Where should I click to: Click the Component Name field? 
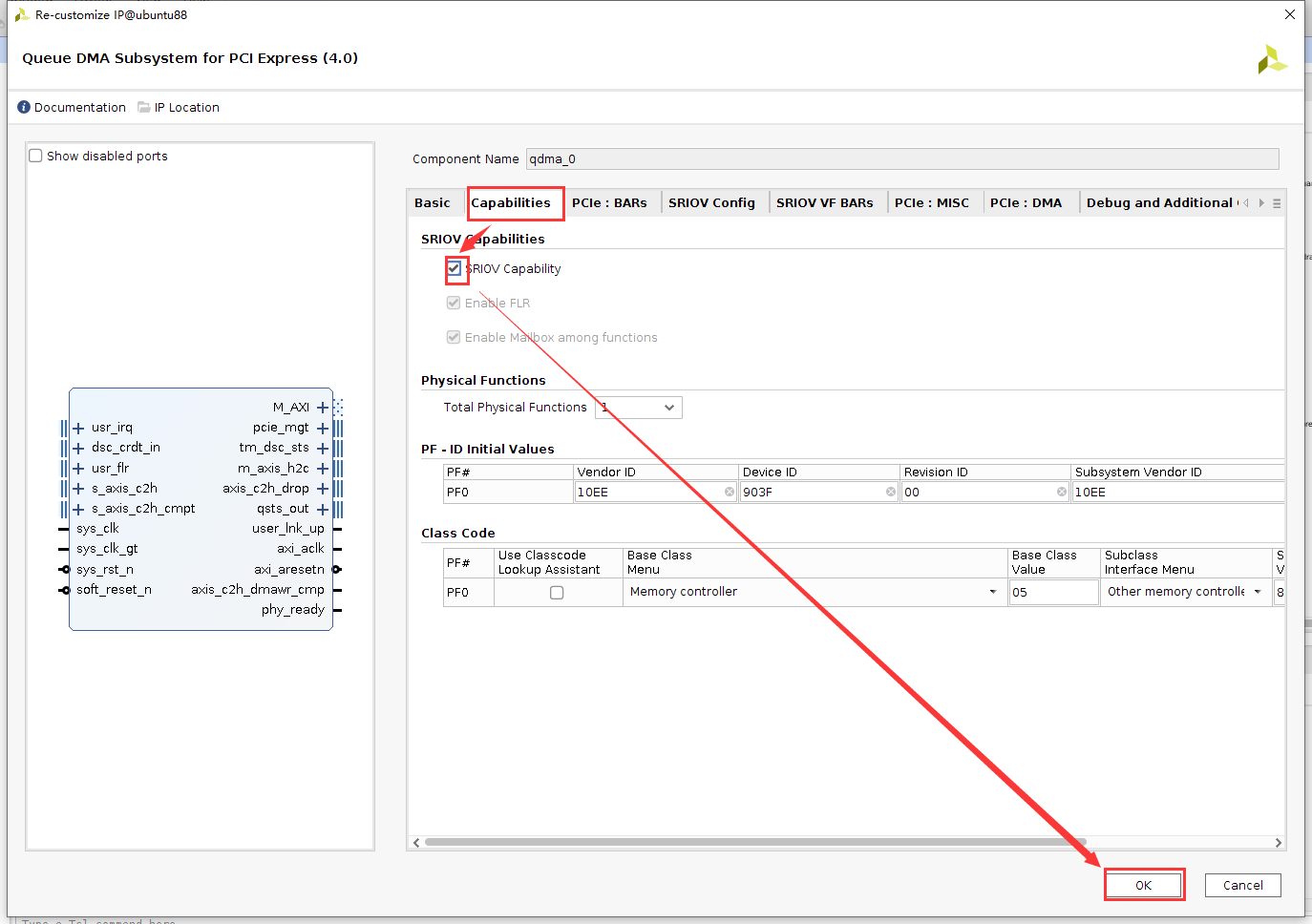[902, 159]
